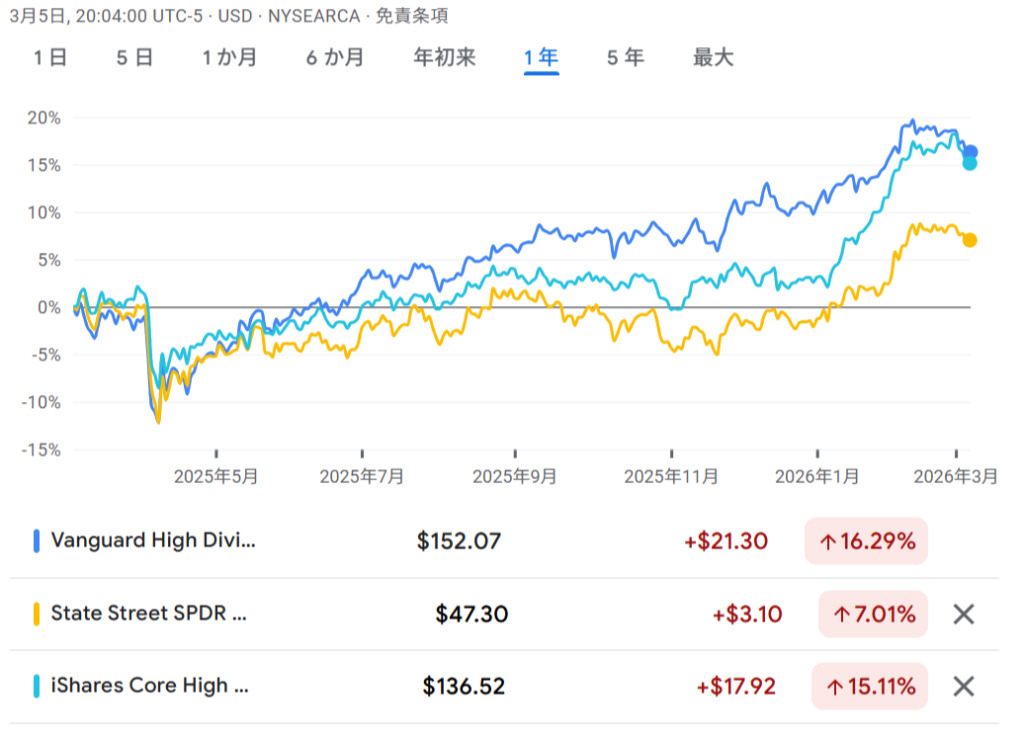The width and height of the screenshot is (1024, 733).
Task: Switch to 年初来 (year-to-date) view
Action: coord(444,57)
